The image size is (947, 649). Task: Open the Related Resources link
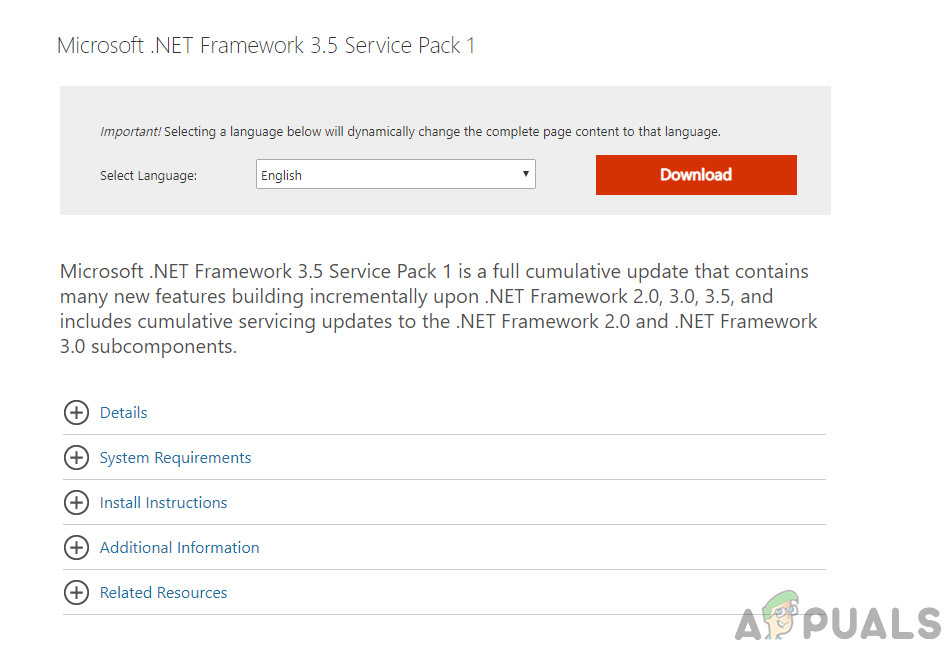(x=163, y=593)
